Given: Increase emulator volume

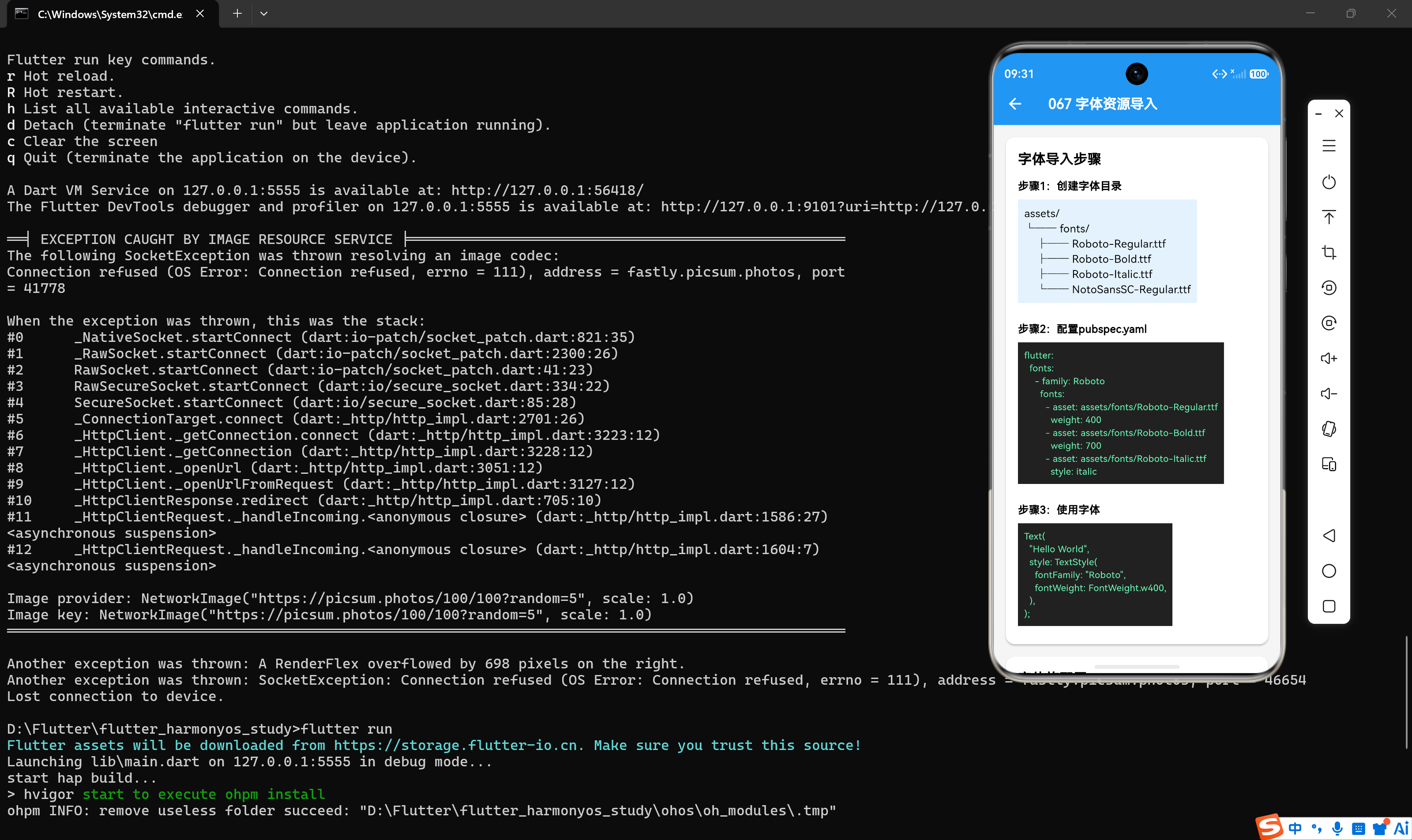Looking at the screenshot, I should [1329, 358].
